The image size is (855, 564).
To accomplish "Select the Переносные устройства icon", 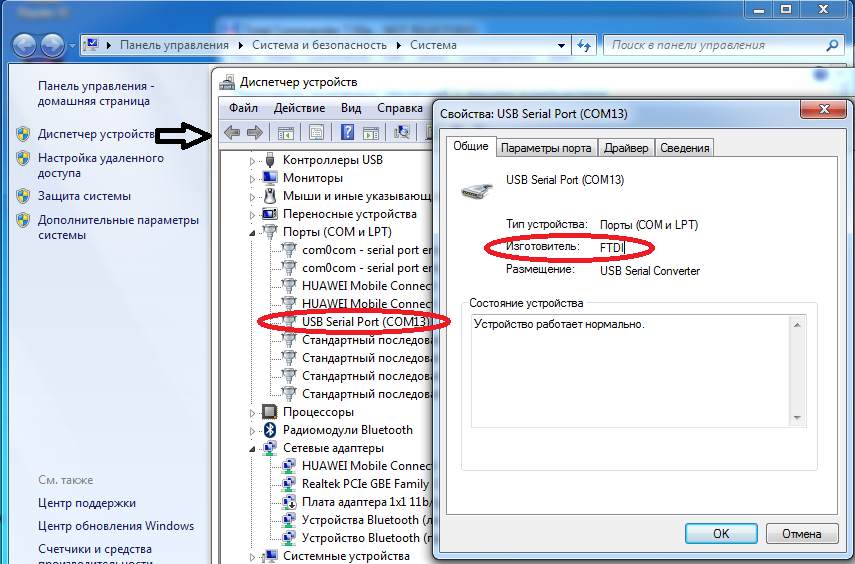I will pyautogui.click(x=269, y=214).
